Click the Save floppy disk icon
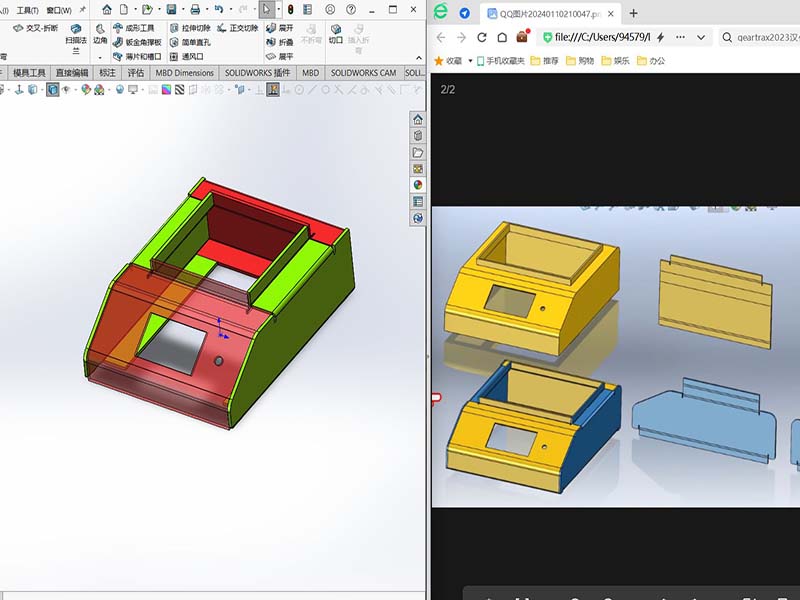The height and width of the screenshot is (600, 800). (x=170, y=9)
